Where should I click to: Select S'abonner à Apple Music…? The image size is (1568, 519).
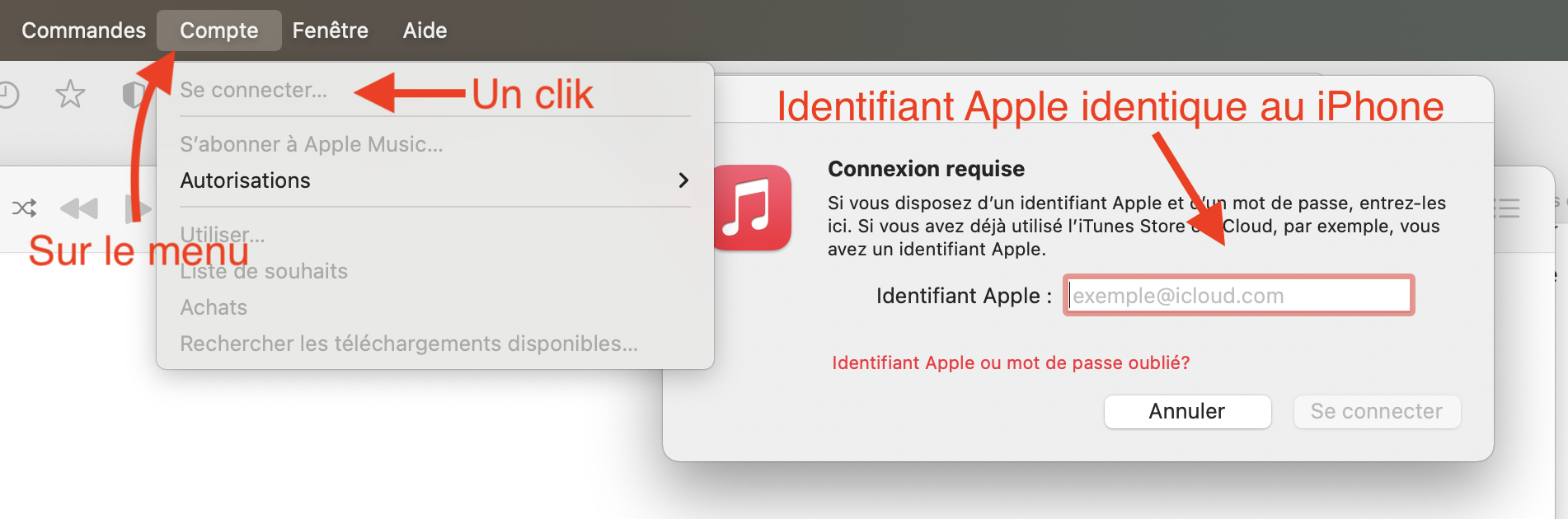pos(311,144)
